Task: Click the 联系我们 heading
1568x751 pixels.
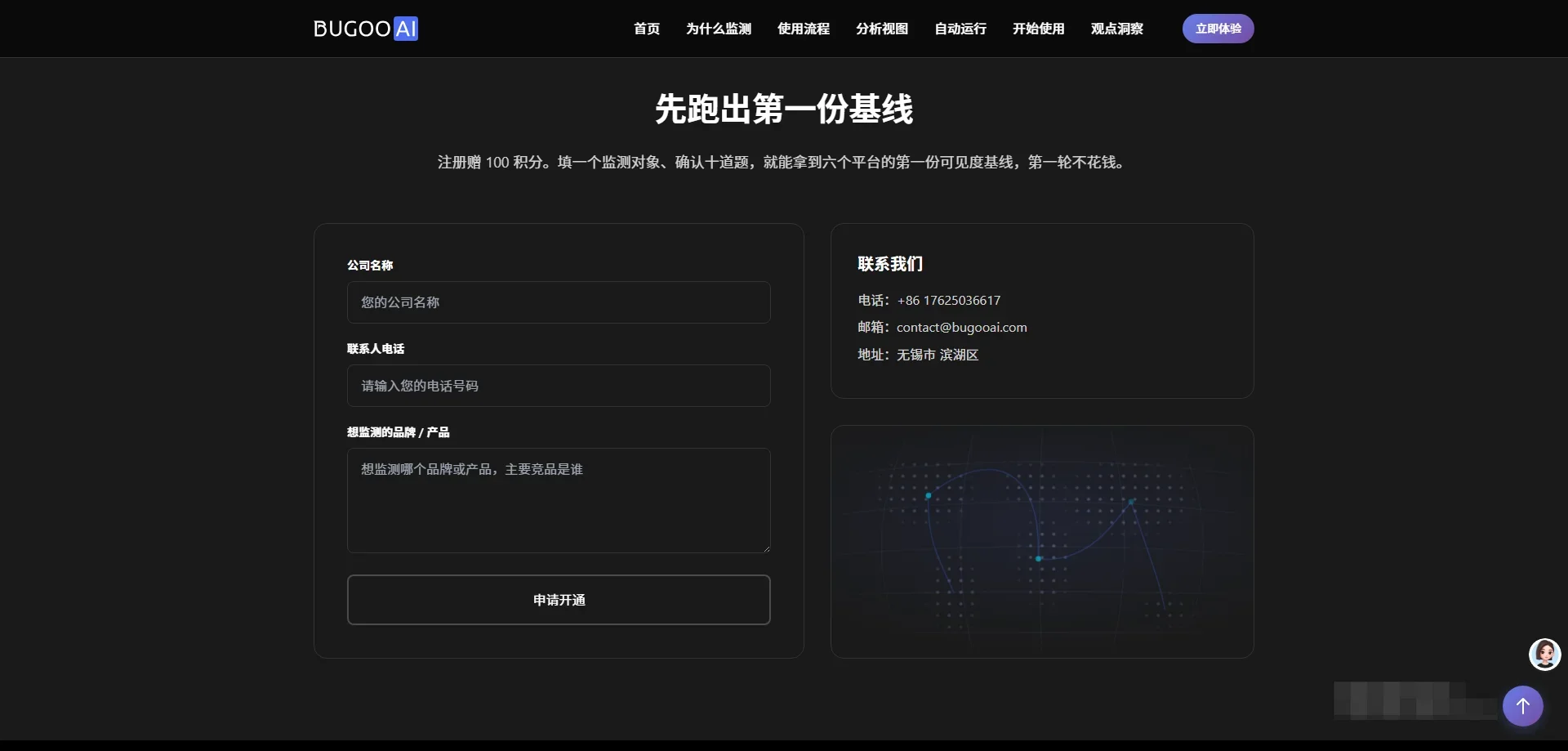Action: coord(890,264)
